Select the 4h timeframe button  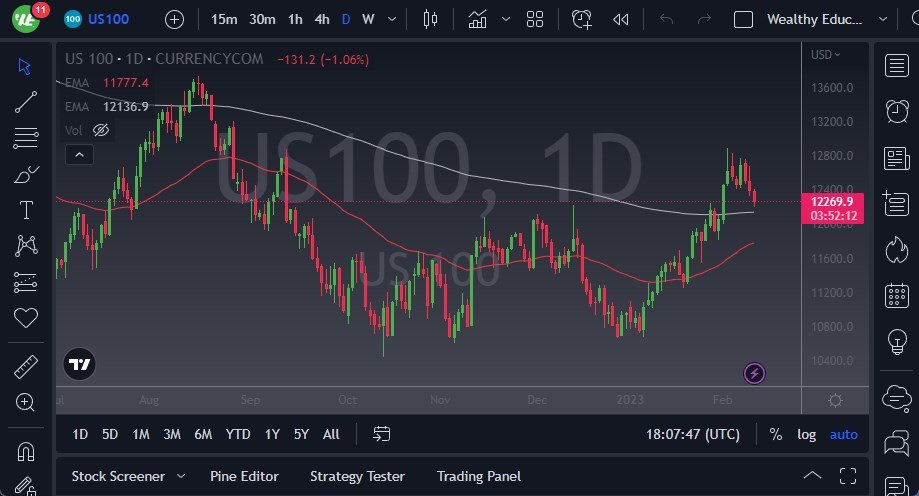[x=321, y=19]
